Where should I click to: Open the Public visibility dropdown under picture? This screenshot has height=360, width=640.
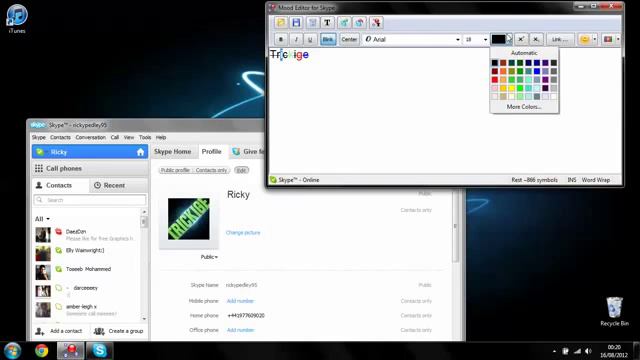(209, 257)
